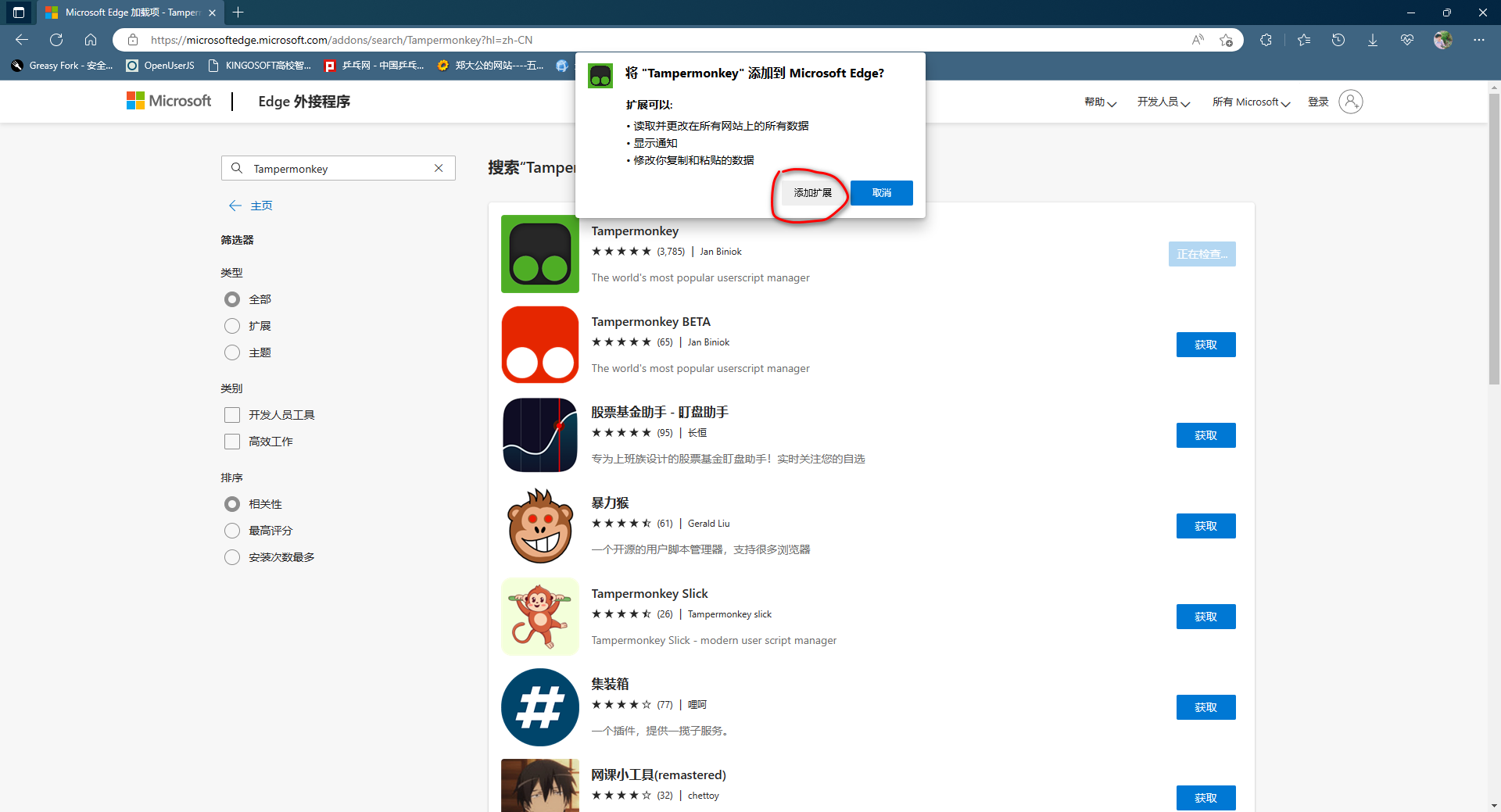1501x812 pixels.
Task: Switch to Microsoft Edge 加载项 tab
Action: tap(130, 13)
